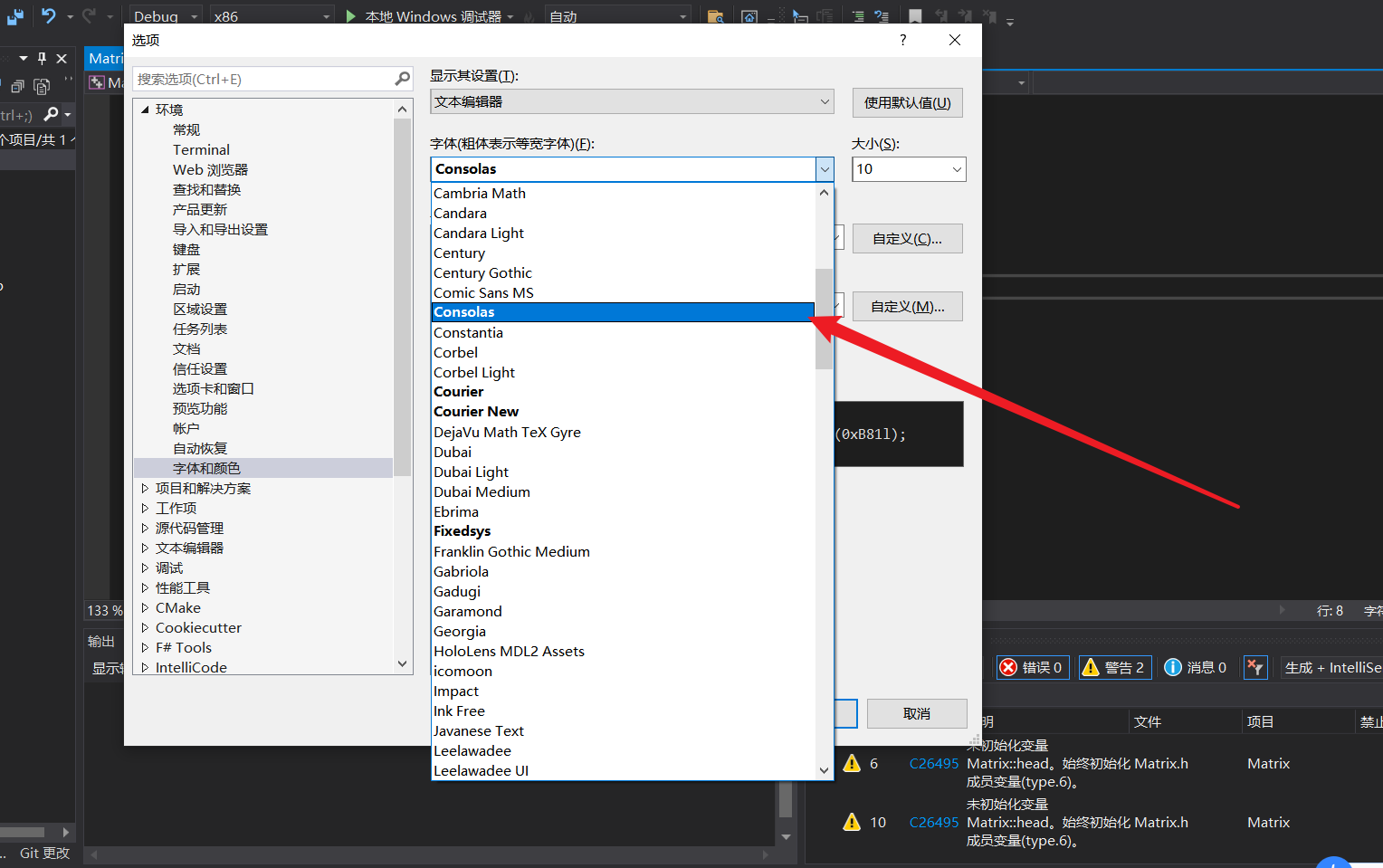Click the search magnifier in left panel

[51, 114]
